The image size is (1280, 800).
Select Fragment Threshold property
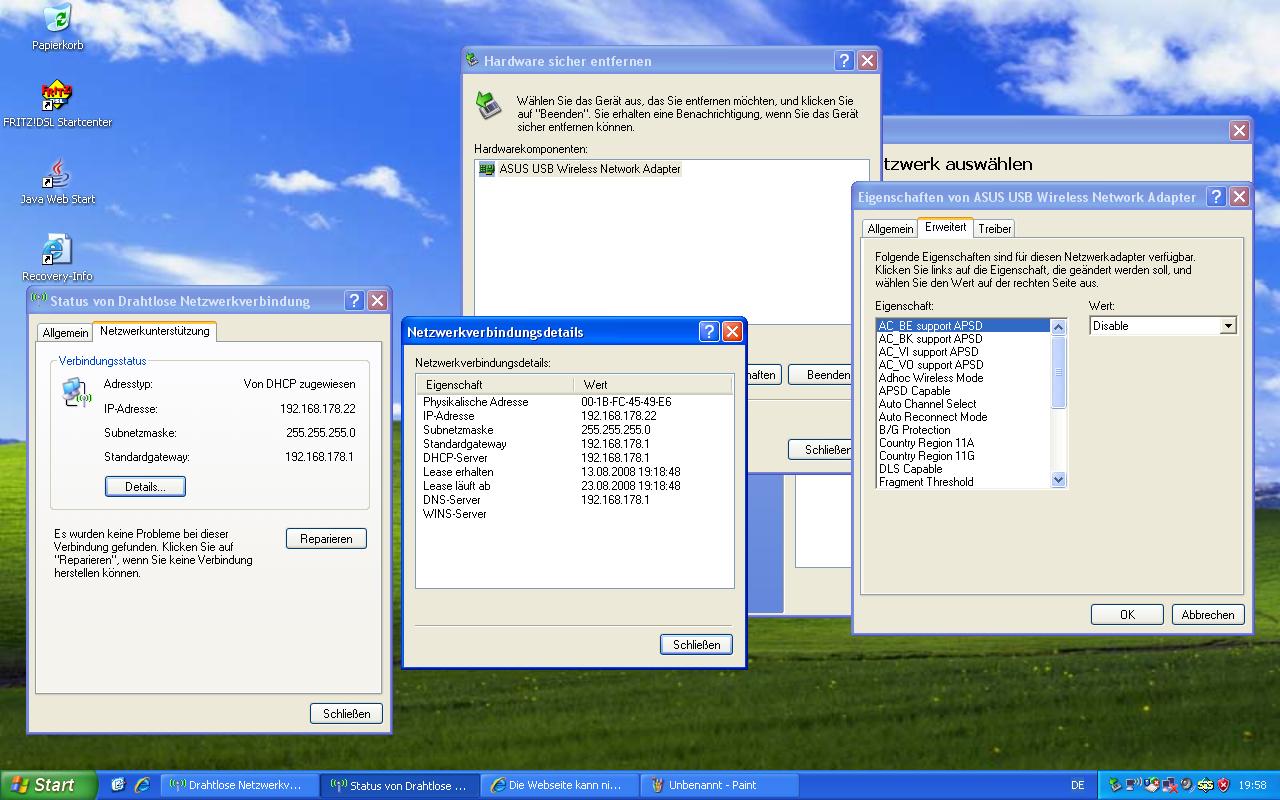tap(963, 482)
